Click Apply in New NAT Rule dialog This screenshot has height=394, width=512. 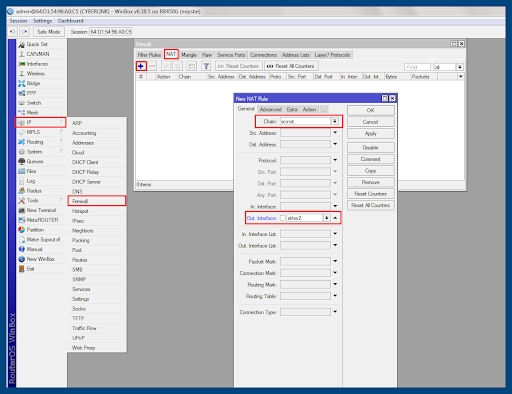(371, 133)
